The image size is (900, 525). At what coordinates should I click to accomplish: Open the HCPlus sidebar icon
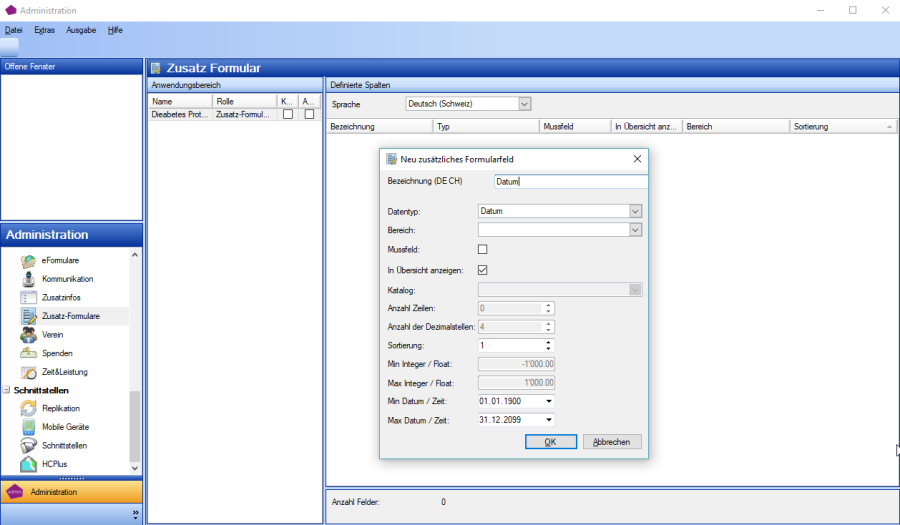click(29, 464)
